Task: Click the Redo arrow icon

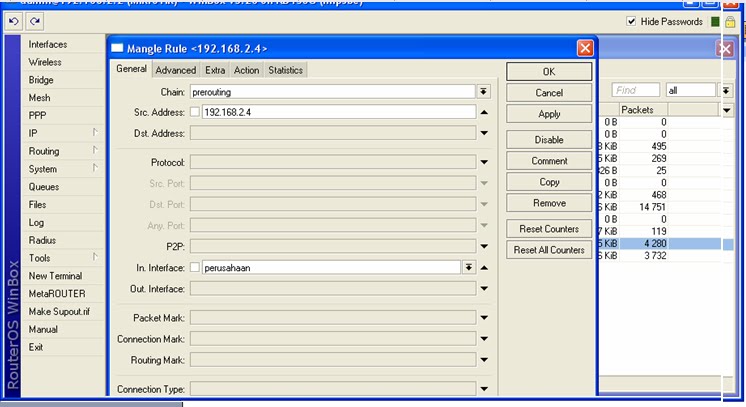Action: pos(35,21)
